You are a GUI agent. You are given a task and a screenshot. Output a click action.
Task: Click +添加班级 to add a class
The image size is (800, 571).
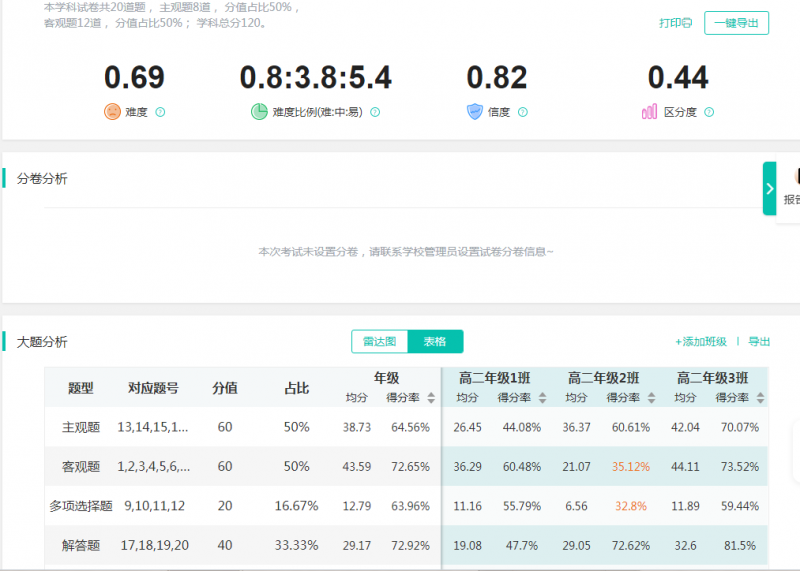point(701,342)
